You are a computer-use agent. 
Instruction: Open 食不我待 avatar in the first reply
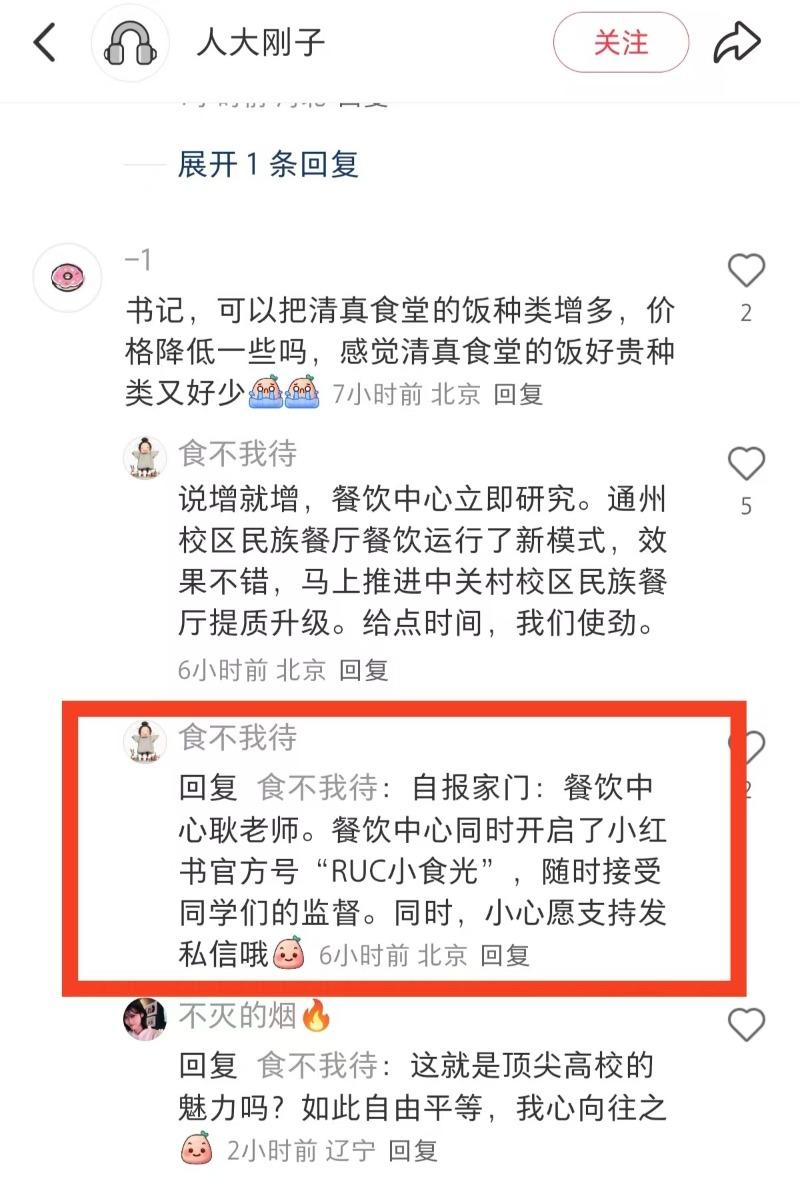pyautogui.click(x=144, y=458)
